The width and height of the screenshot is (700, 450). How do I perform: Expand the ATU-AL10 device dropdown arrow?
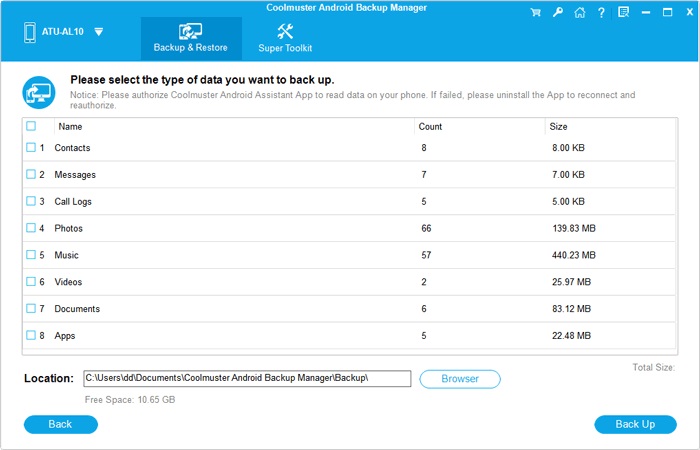98,32
